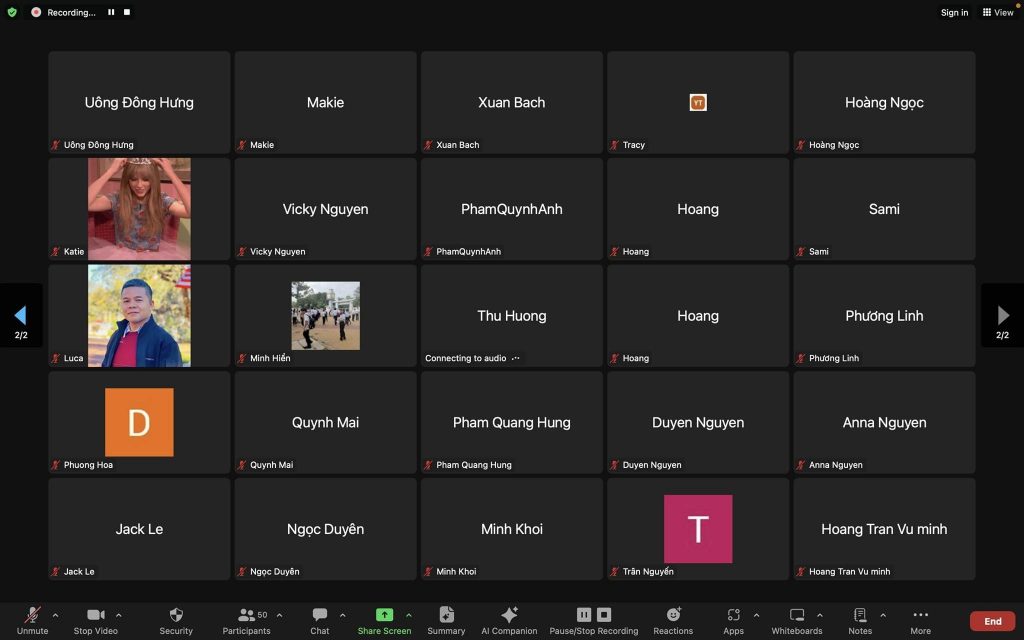1024x640 pixels.
Task: Open the Whiteboards tool
Action: [796, 619]
